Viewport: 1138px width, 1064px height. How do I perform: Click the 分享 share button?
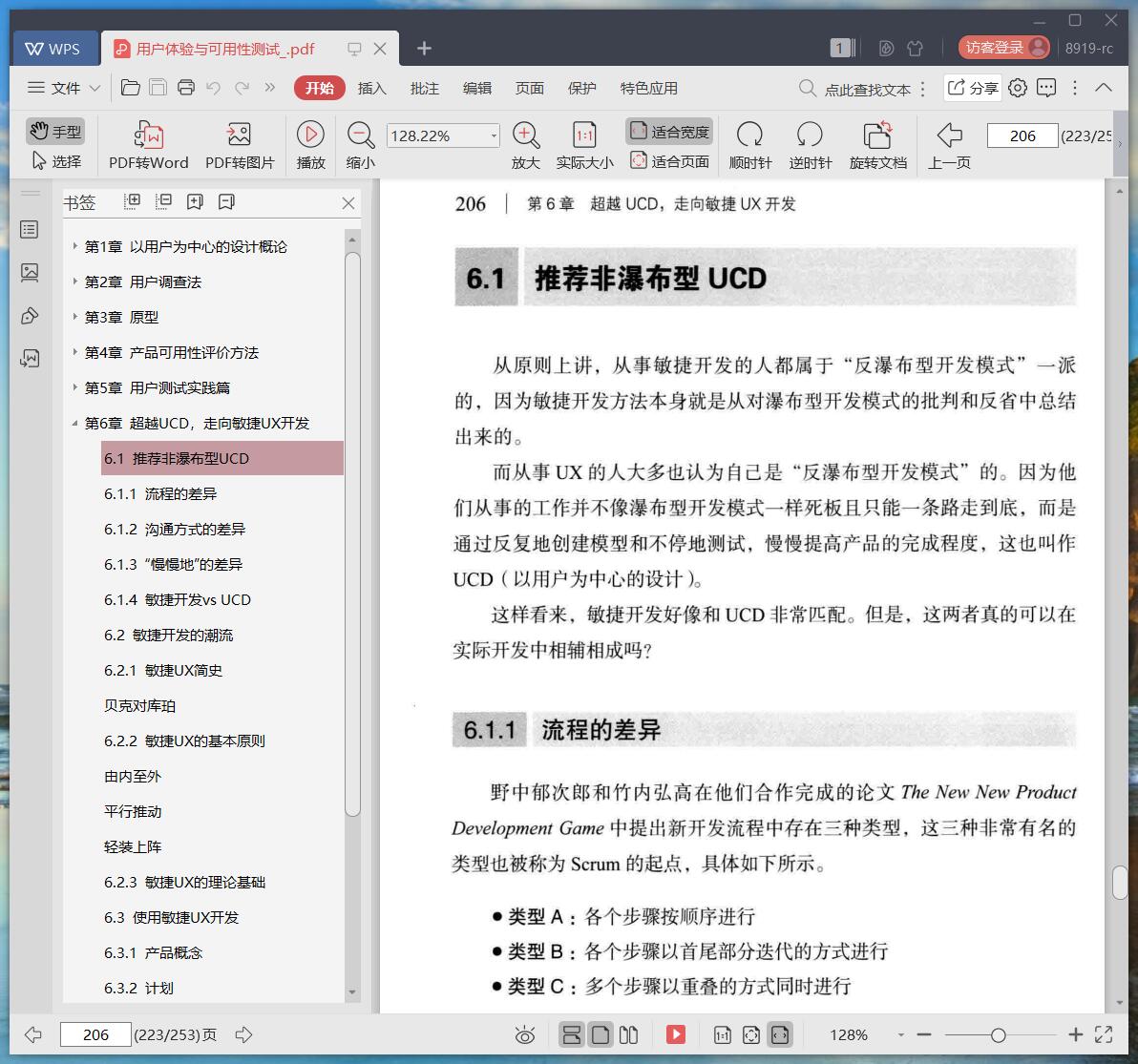(972, 88)
